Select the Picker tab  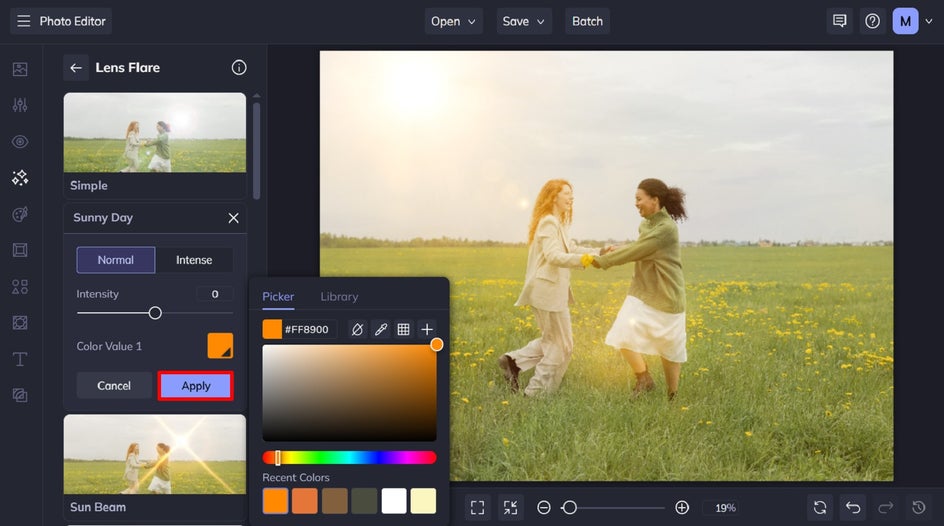pos(278,297)
